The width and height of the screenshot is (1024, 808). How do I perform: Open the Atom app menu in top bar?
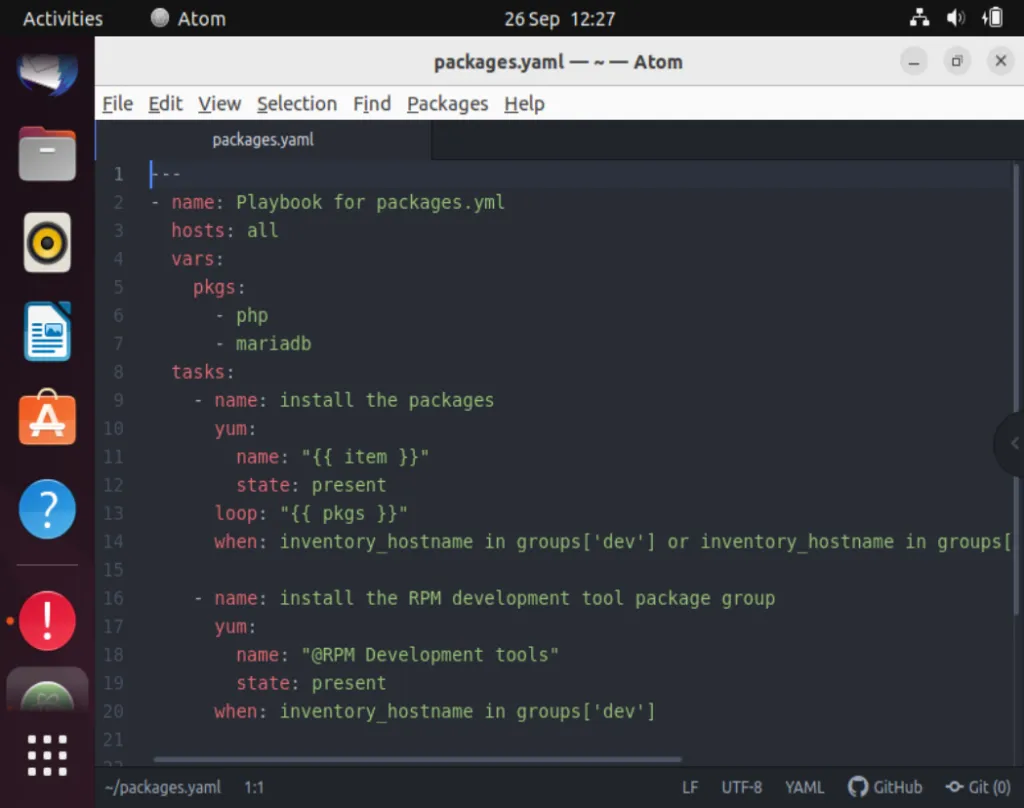[188, 18]
